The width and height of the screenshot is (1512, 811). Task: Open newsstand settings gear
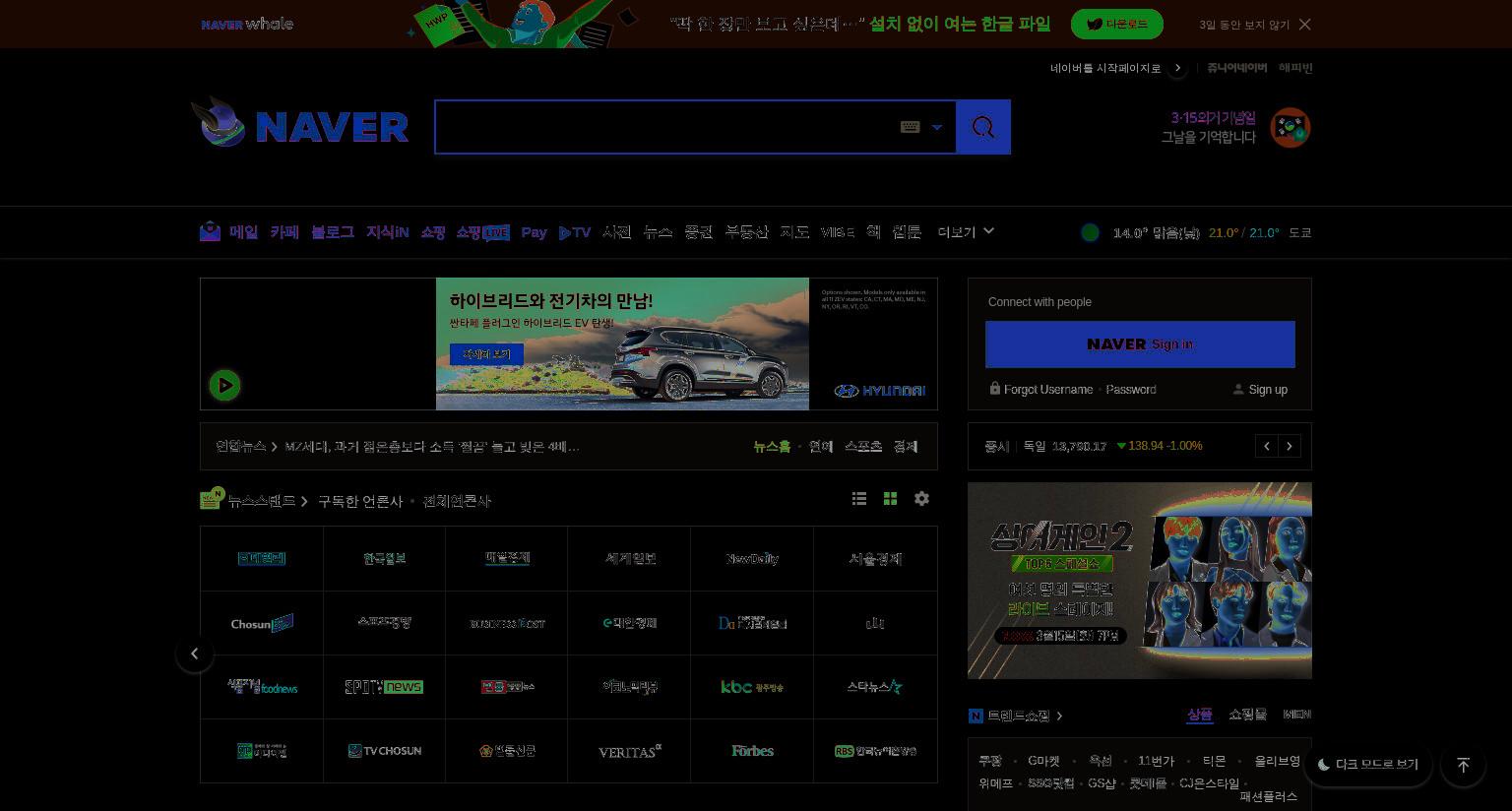(x=921, y=499)
